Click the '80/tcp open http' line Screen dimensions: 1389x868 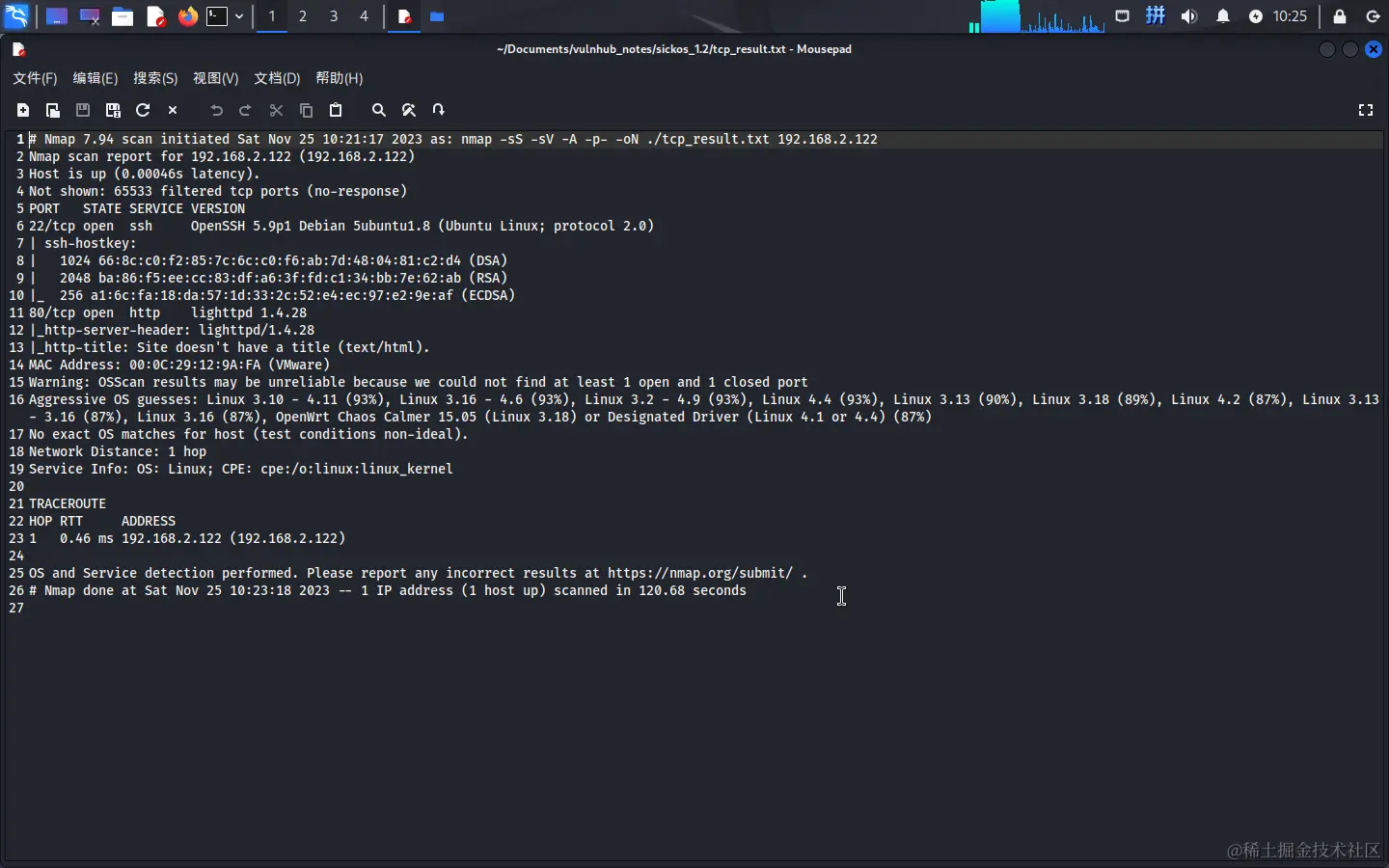168,312
